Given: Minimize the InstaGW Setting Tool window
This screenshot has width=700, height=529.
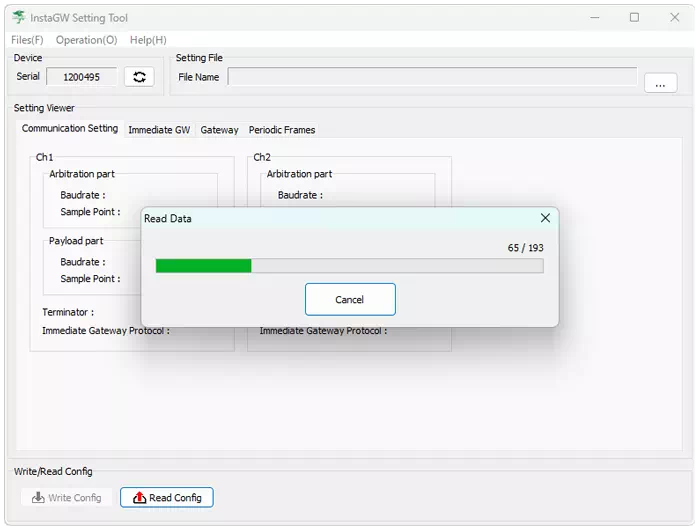Looking at the screenshot, I should [x=595, y=17].
